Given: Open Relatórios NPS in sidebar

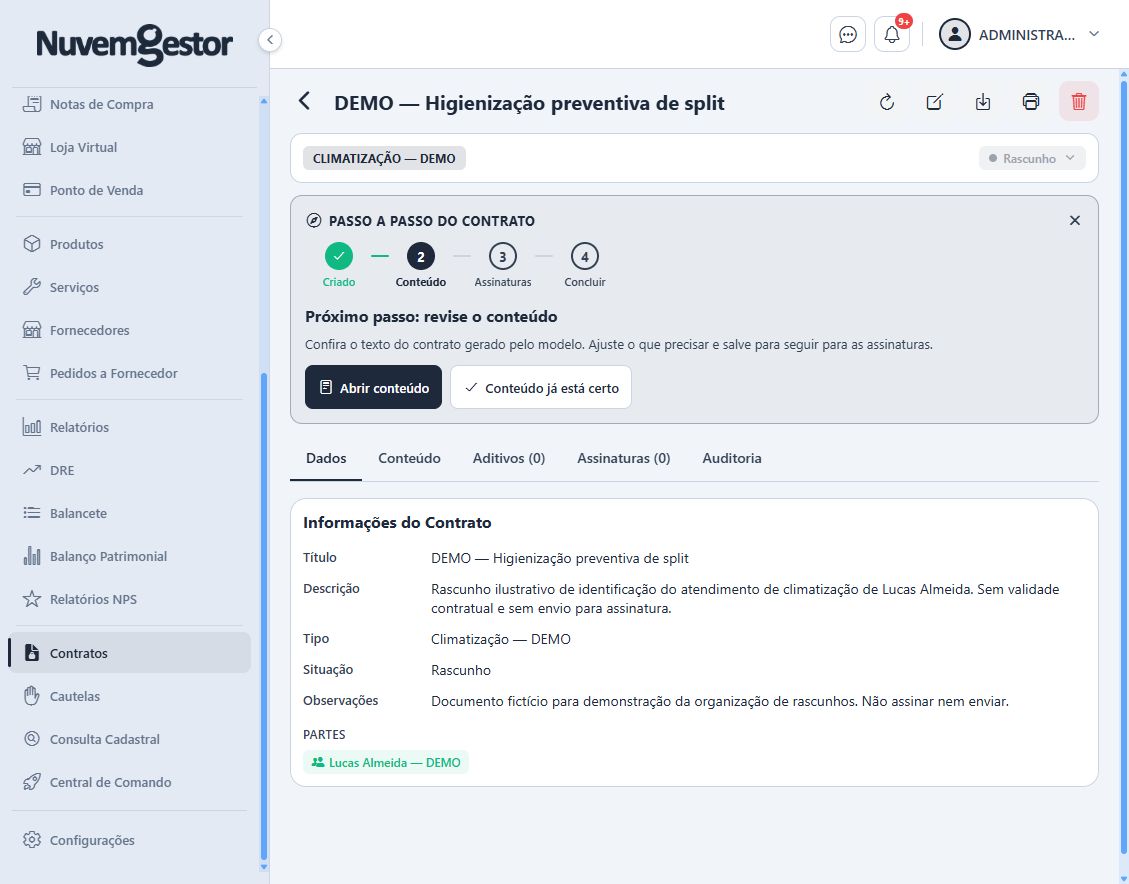Looking at the screenshot, I should click(132, 600).
